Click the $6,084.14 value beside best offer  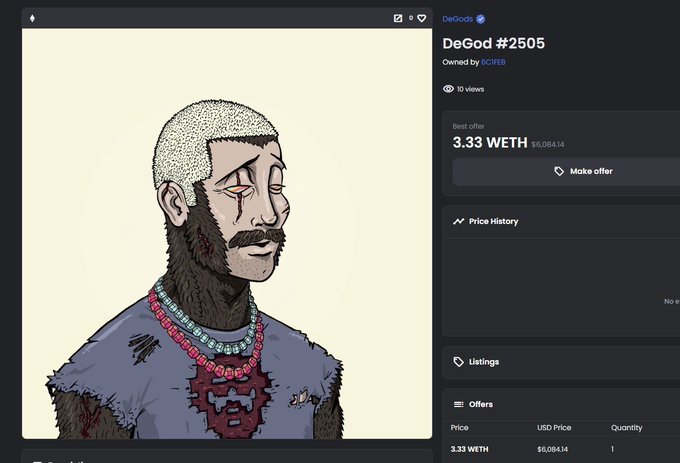548,144
